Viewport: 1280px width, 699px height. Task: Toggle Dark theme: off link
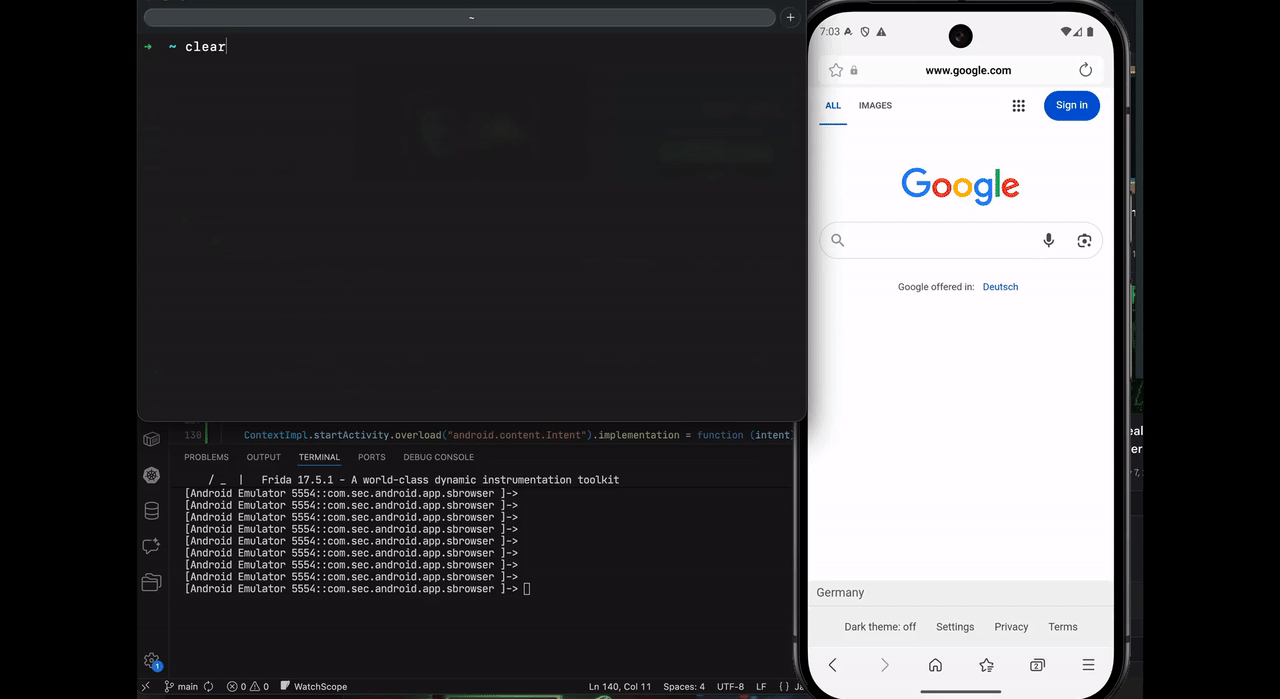(x=880, y=627)
